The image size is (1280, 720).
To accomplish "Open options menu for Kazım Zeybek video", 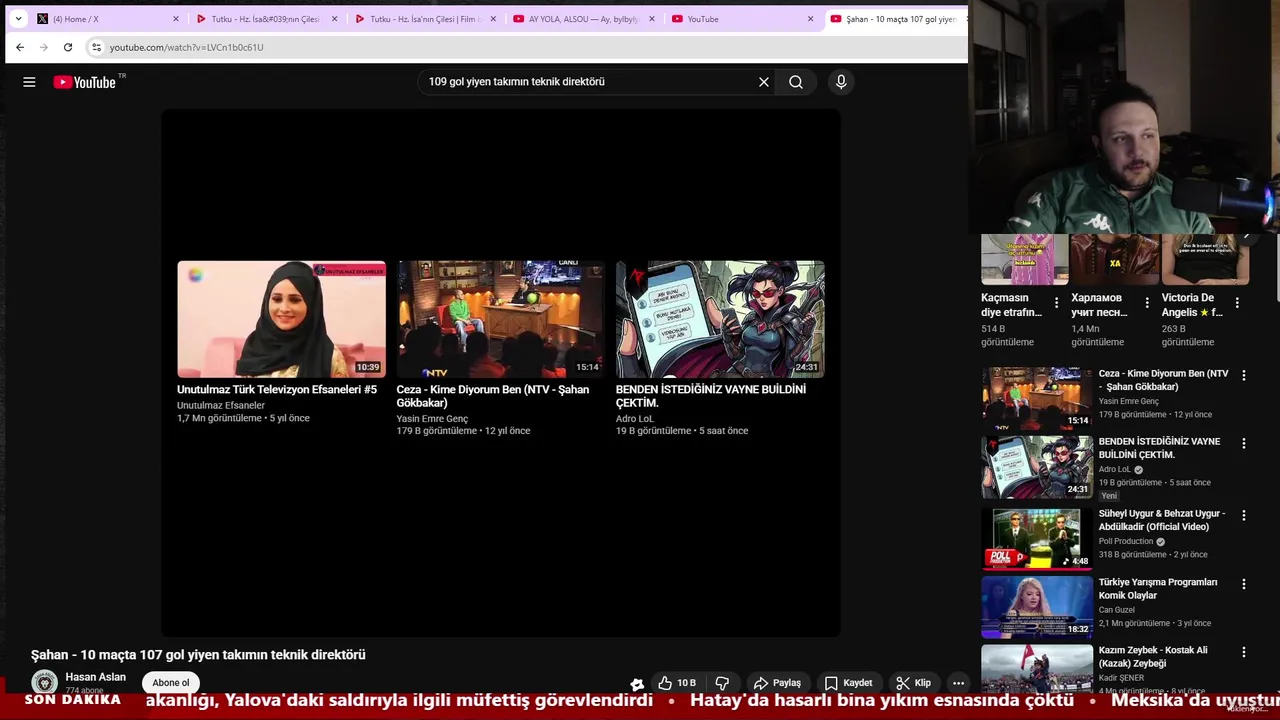I will click(x=1244, y=652).
